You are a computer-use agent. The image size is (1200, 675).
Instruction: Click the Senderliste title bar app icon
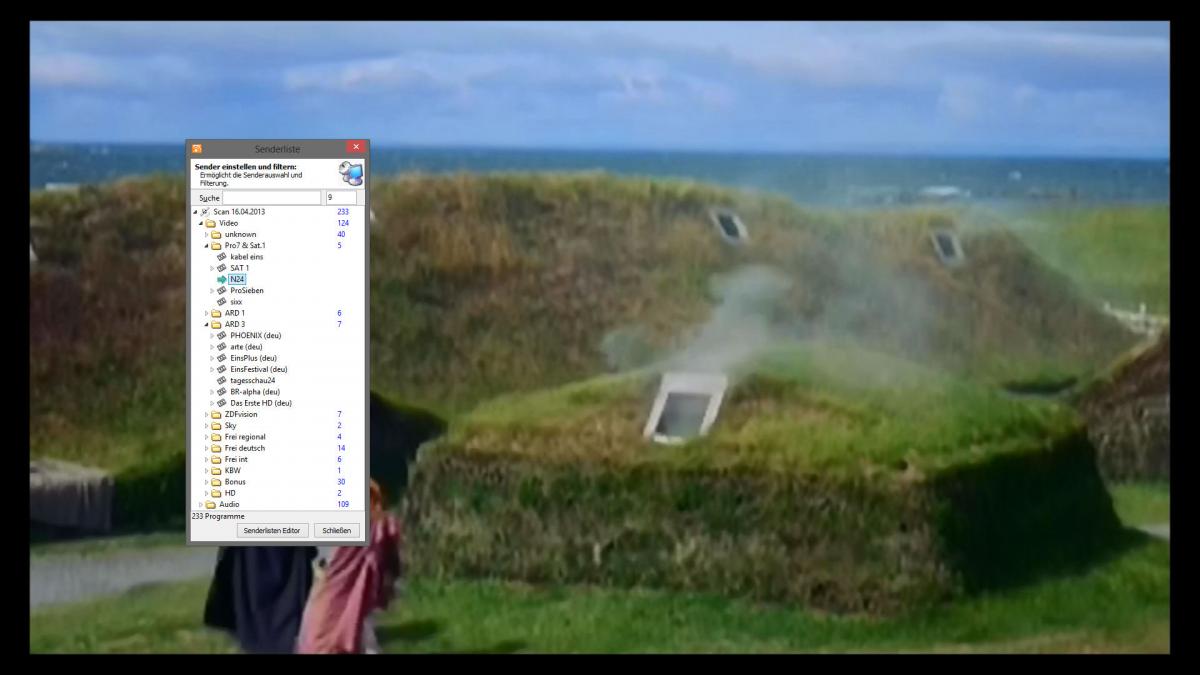click(x=197, y=149)
